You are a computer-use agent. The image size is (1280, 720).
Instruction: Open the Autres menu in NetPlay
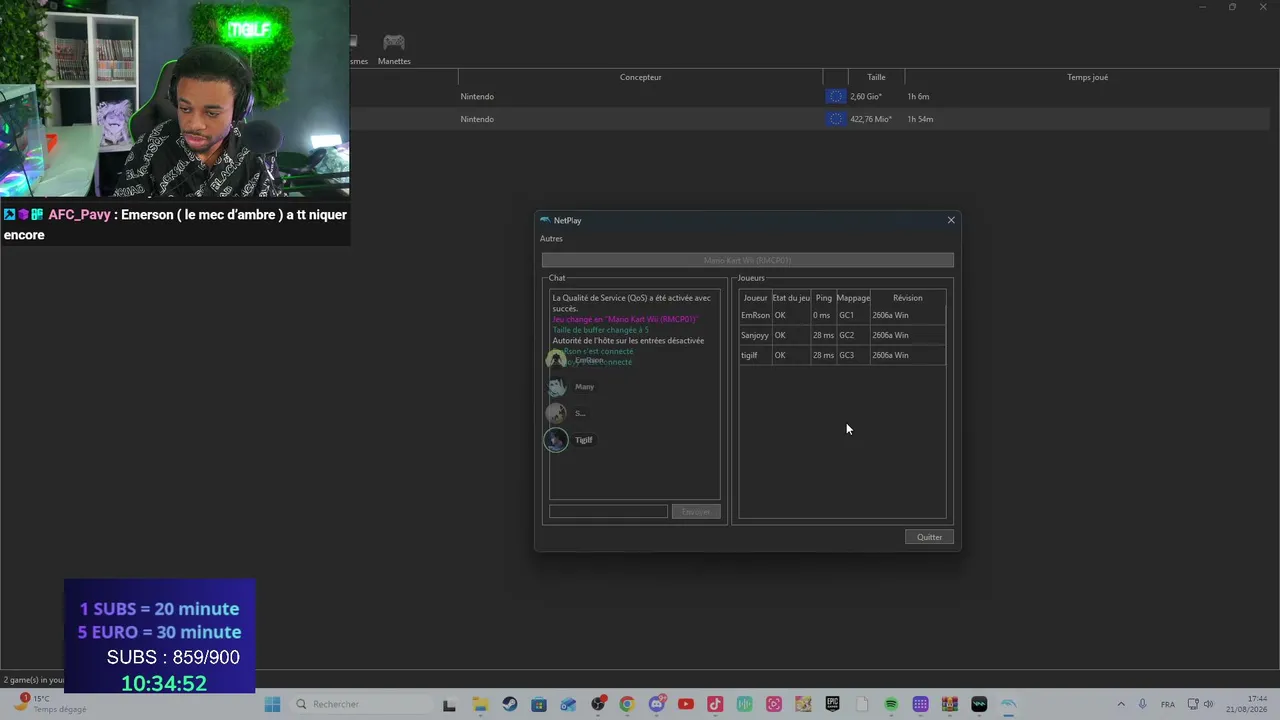551,239
